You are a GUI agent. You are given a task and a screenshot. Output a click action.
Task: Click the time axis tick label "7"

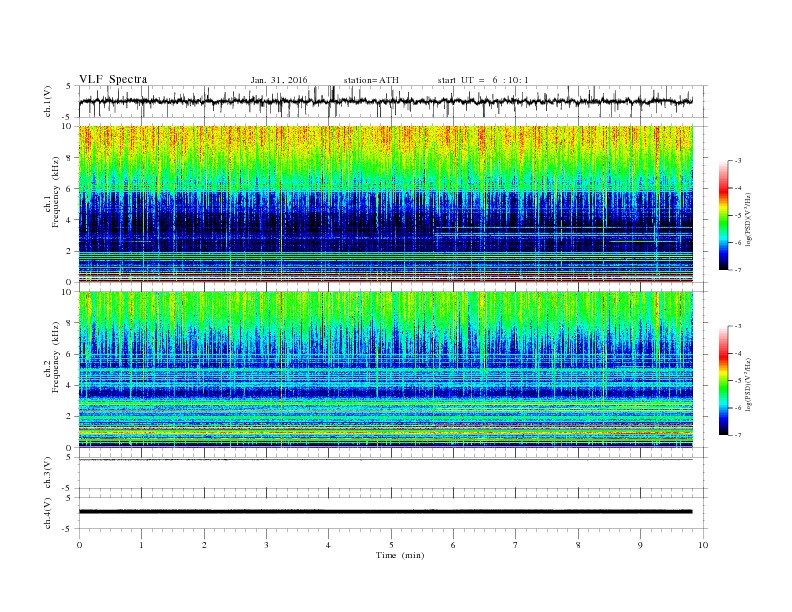point(516,545)
